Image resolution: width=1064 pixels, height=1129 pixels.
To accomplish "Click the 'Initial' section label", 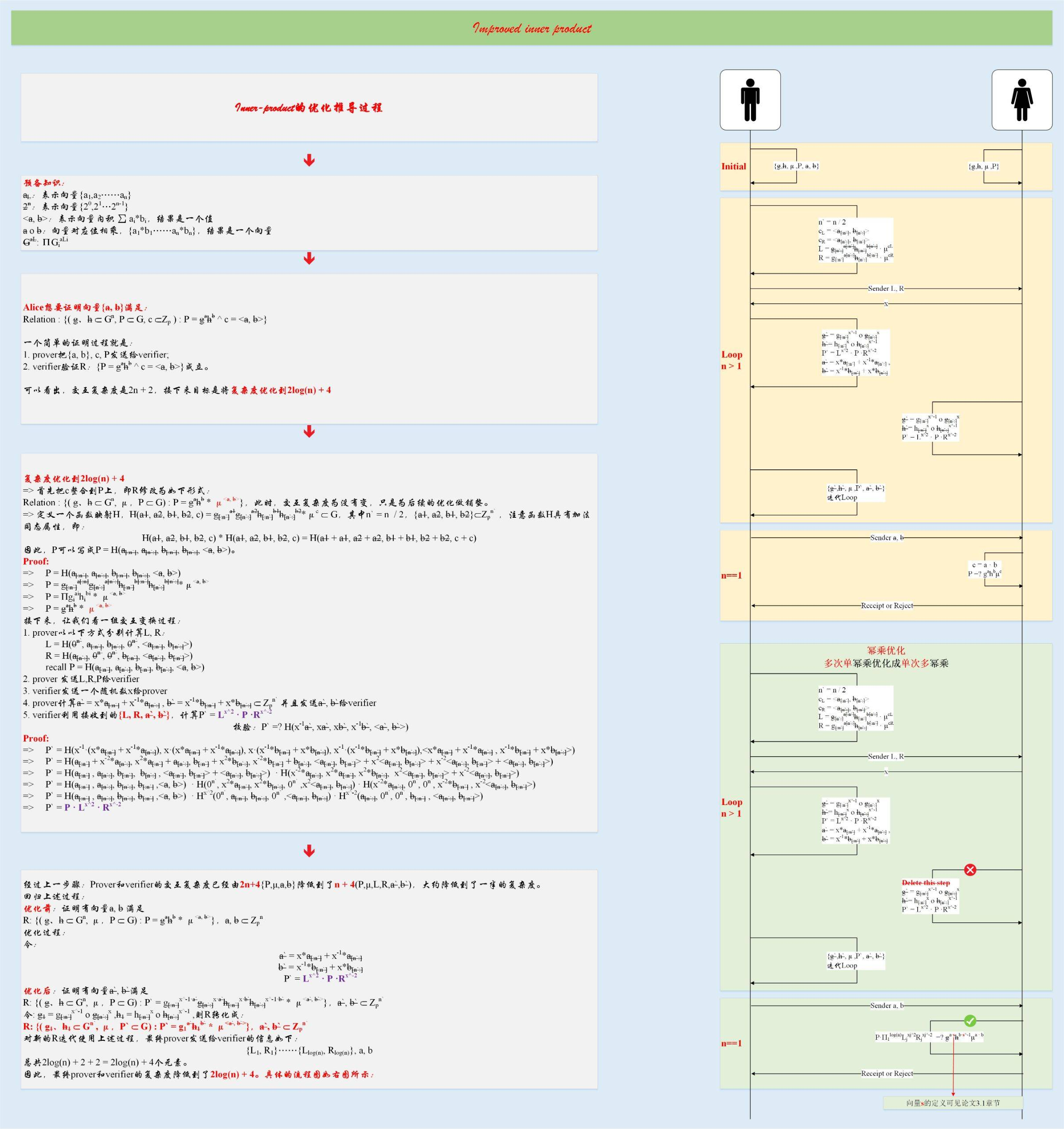I will click(733, 166).
